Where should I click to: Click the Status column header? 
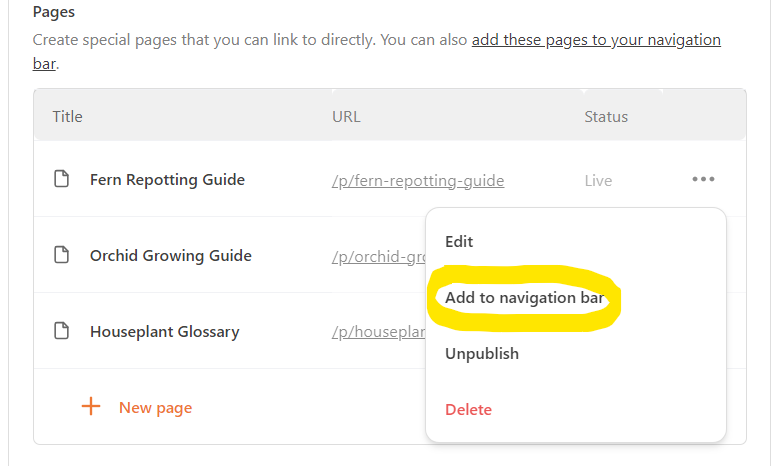[x=606, y=116]
